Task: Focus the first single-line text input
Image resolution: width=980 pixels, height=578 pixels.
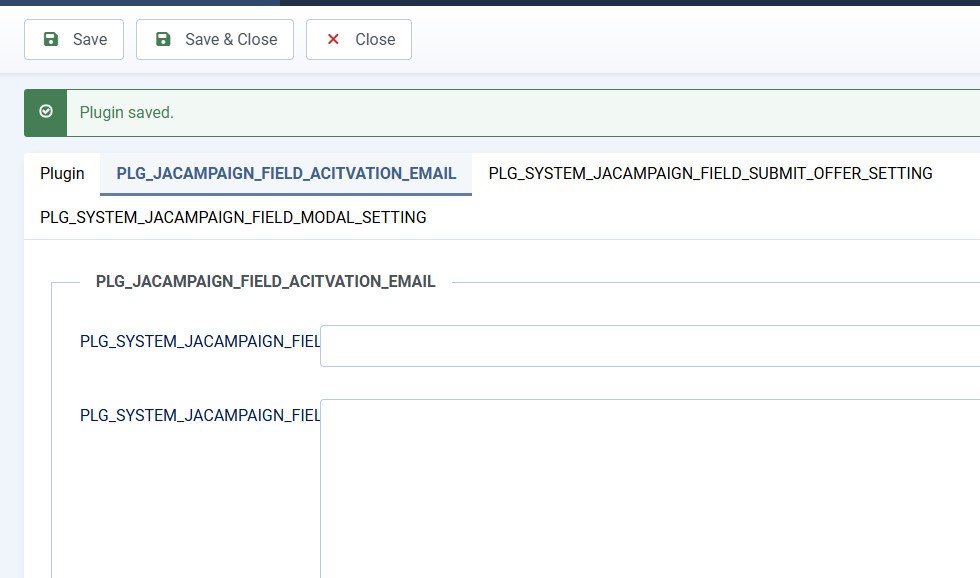Action: 650,346
